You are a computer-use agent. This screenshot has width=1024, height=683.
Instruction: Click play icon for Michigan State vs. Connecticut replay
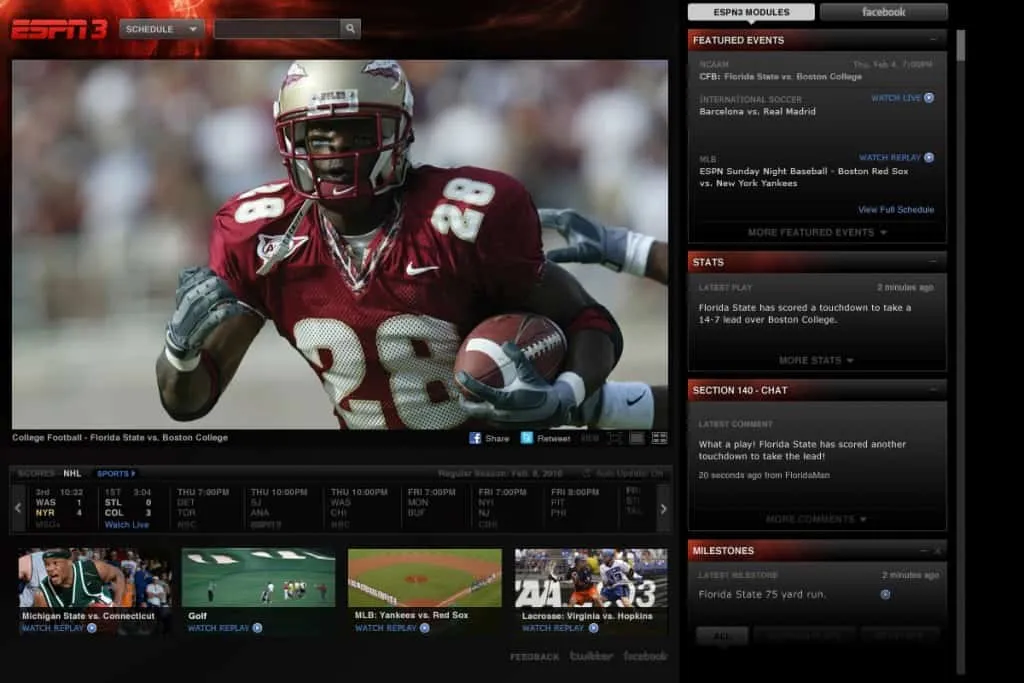[92, 628]
